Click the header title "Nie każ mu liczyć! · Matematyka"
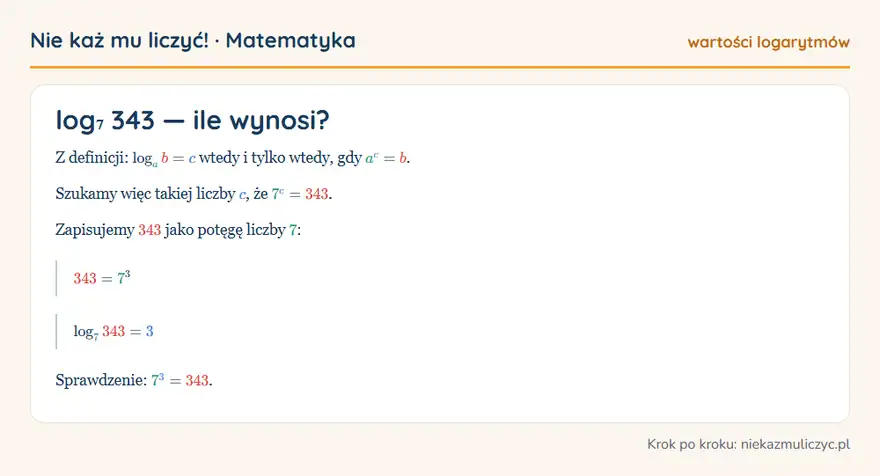Screen dimensions: 880x476 pyautogui.click(x=192, y=40)
